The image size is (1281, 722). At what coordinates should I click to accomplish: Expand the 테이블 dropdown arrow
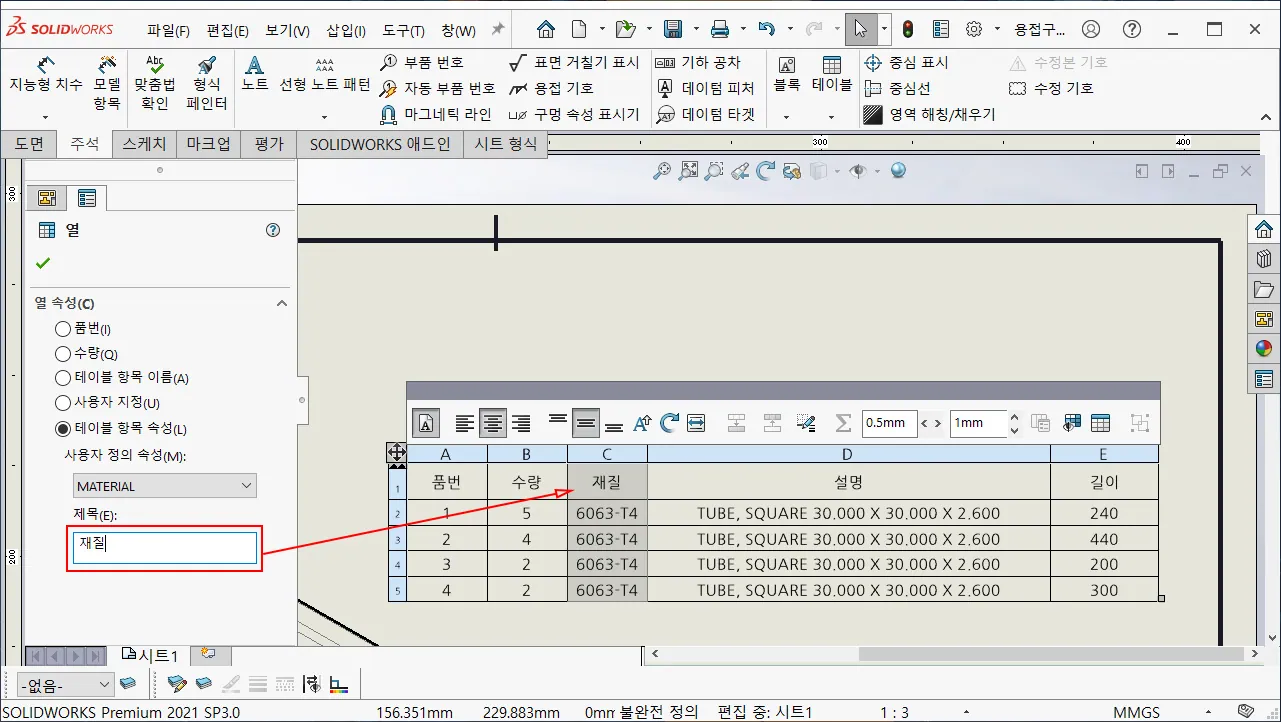pyautogui.click(x=831, y=117)
